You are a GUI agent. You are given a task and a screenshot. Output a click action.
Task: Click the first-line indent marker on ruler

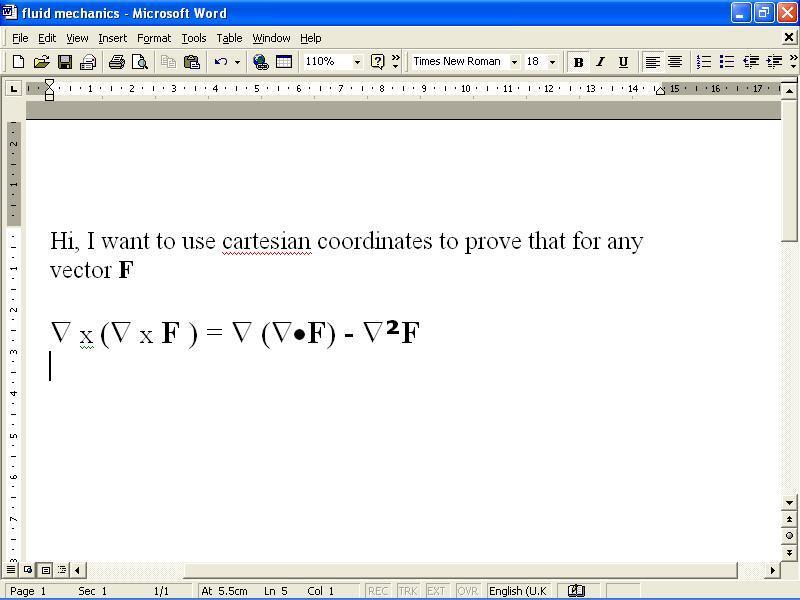click(x=49, y=84)
